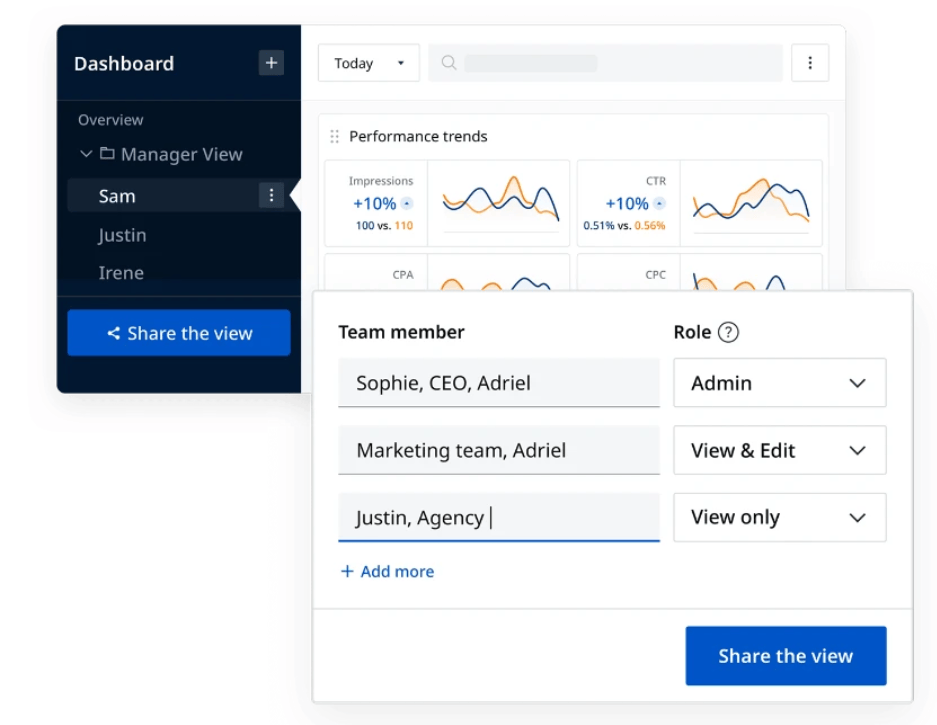Click the search magnifier icon

point(447,62)
